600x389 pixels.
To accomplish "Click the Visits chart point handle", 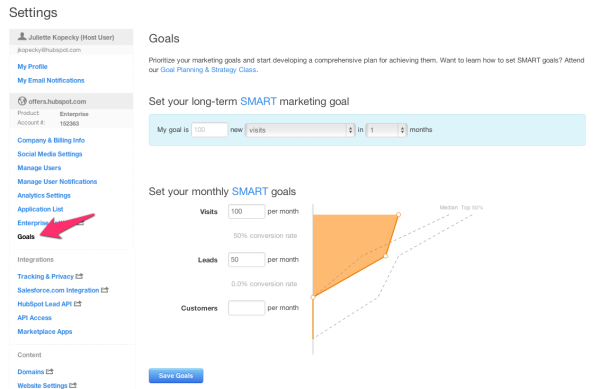I will [x=398, y=215].
